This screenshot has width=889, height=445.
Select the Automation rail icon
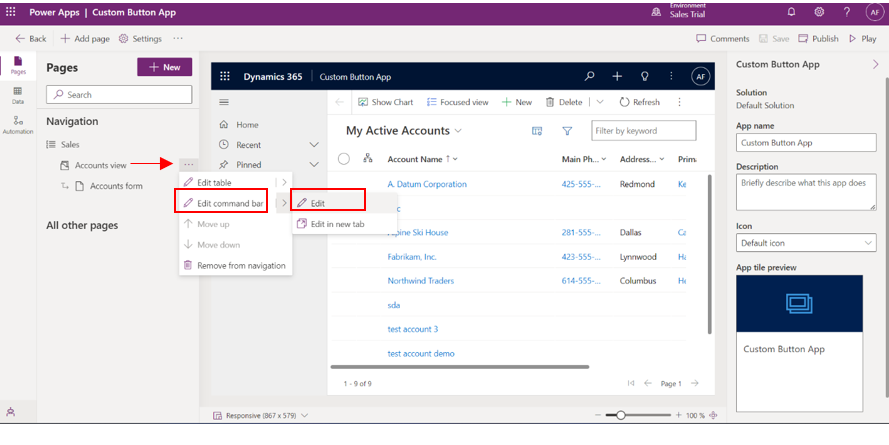[x=18, y=125]
